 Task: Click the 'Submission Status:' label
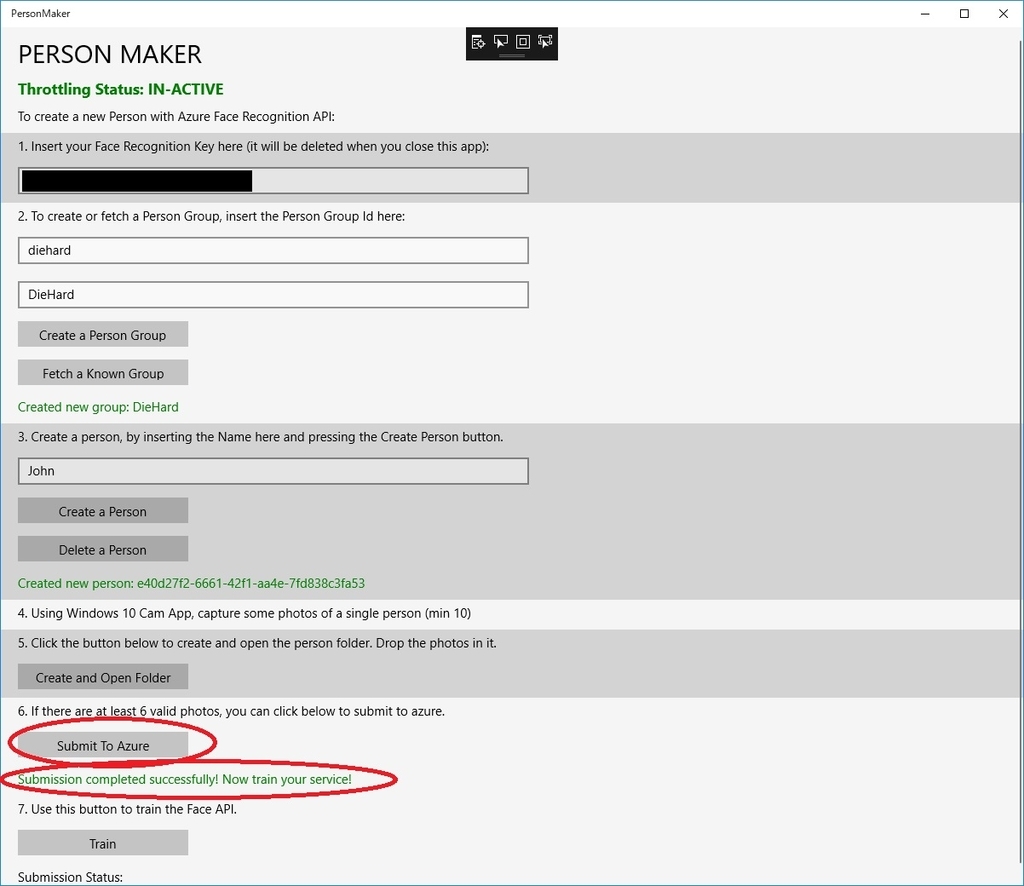click(71, 878)
